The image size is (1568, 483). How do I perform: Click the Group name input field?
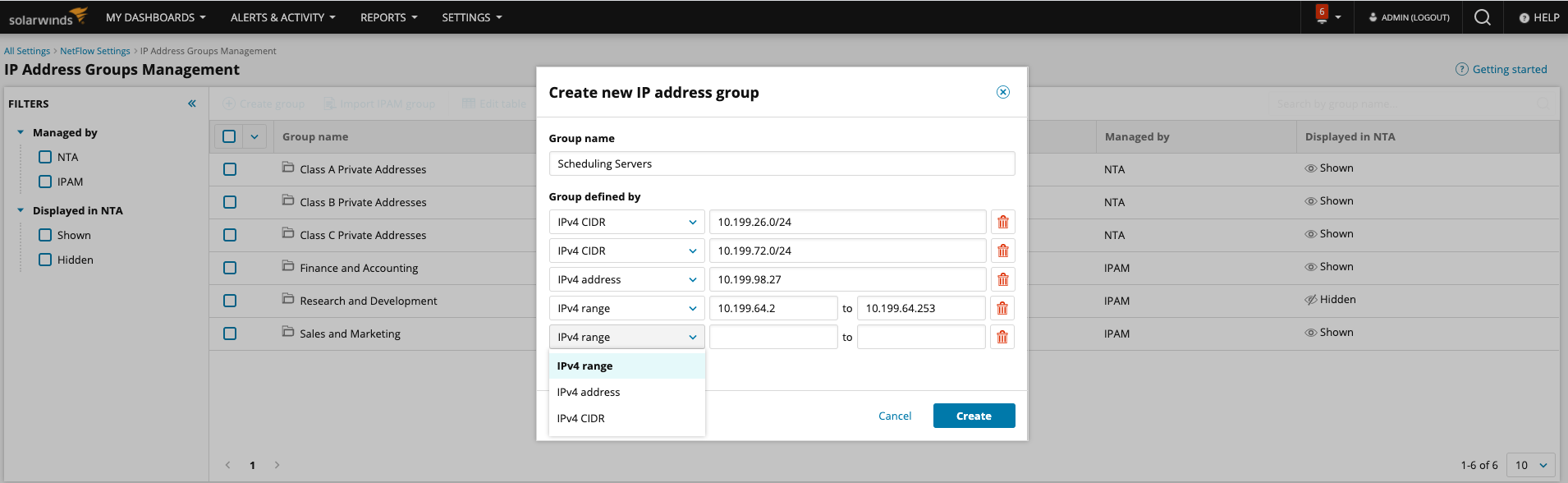782,163
